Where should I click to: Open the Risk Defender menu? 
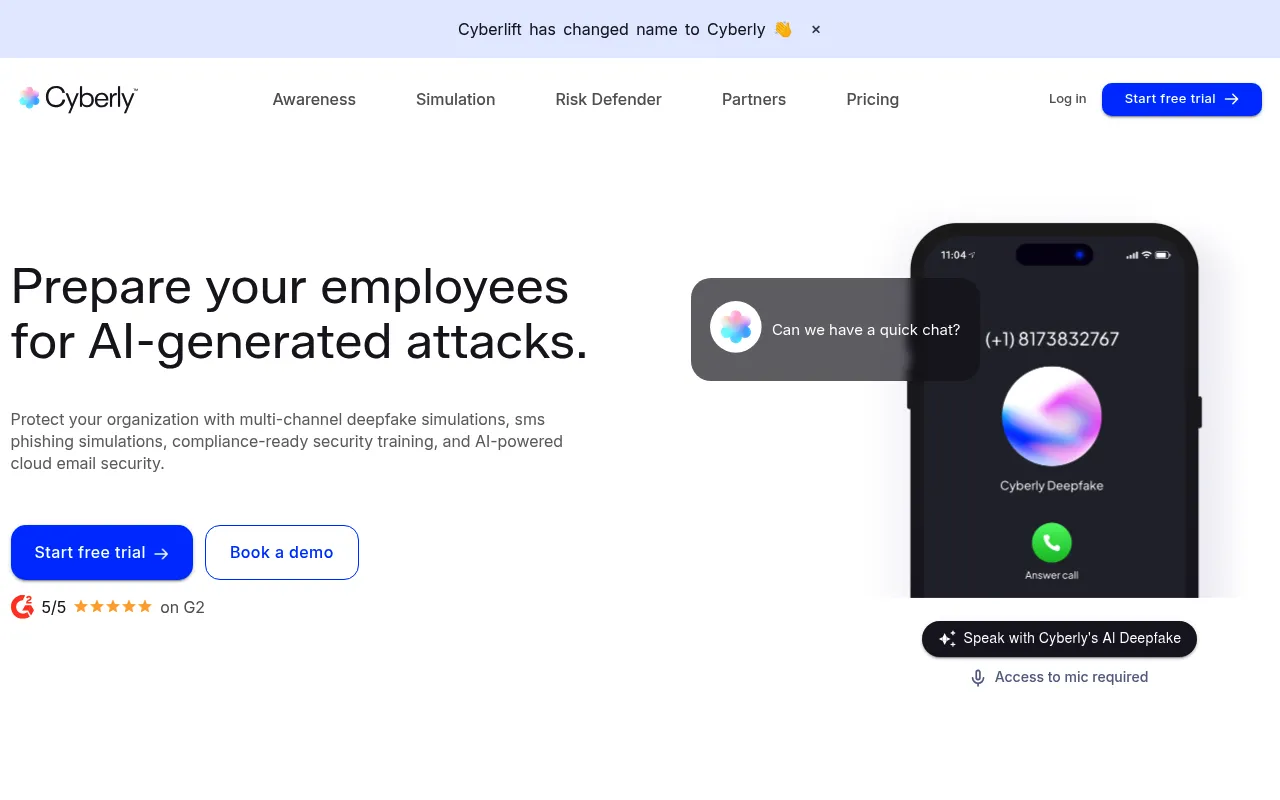point(608,99)
